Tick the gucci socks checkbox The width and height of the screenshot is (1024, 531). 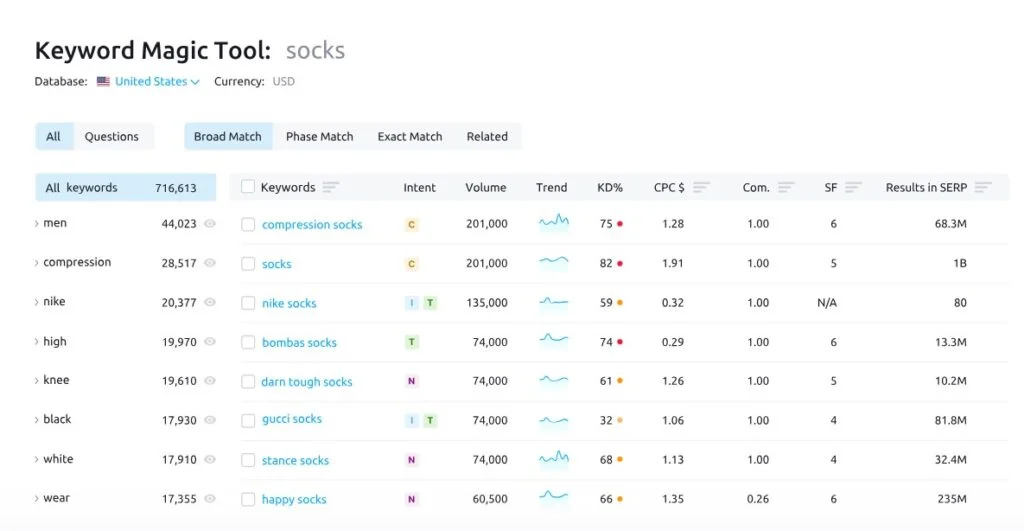tap(248, 421)
